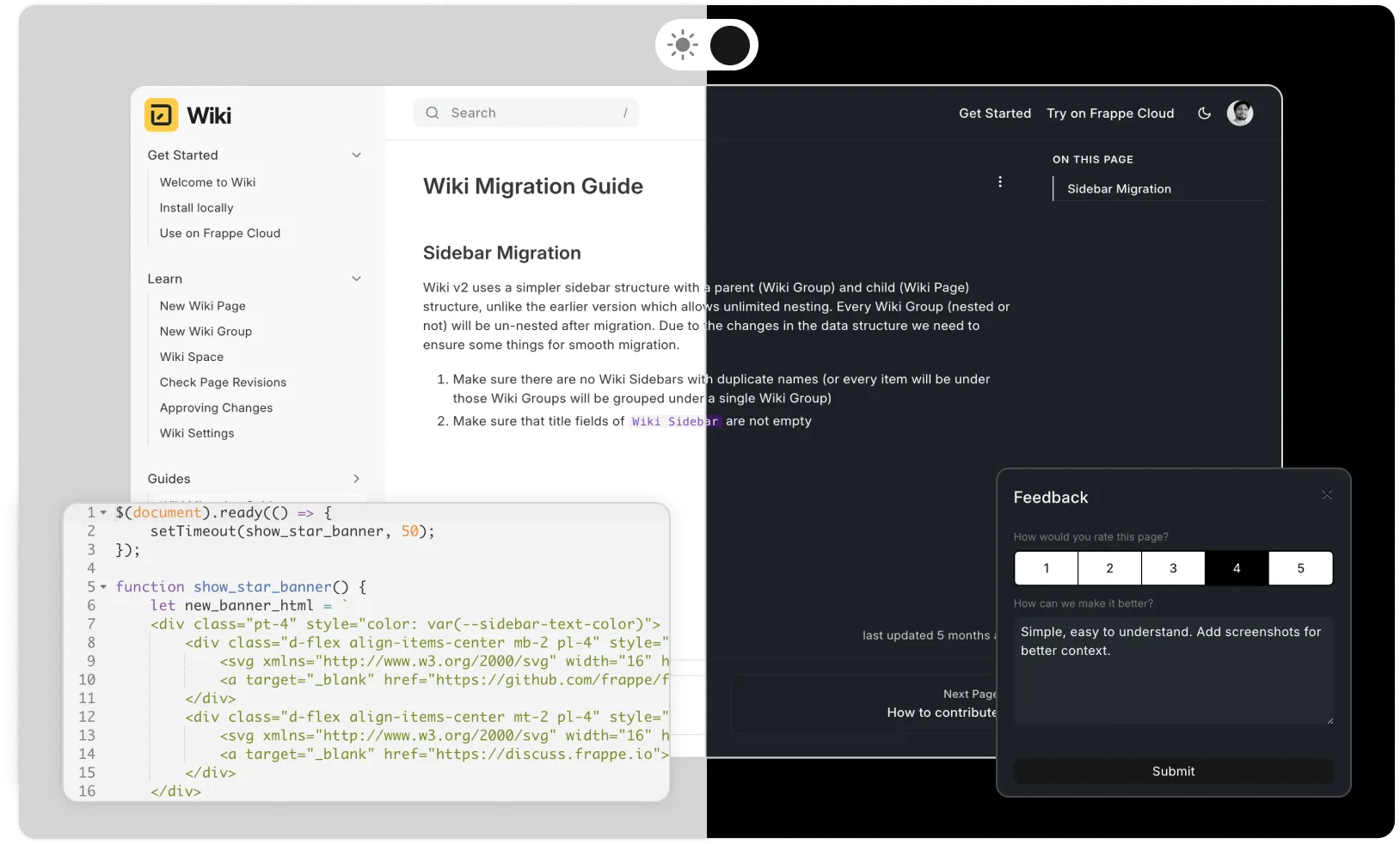Select rating 1 in the Feedback dialog

pos(1046,568)
